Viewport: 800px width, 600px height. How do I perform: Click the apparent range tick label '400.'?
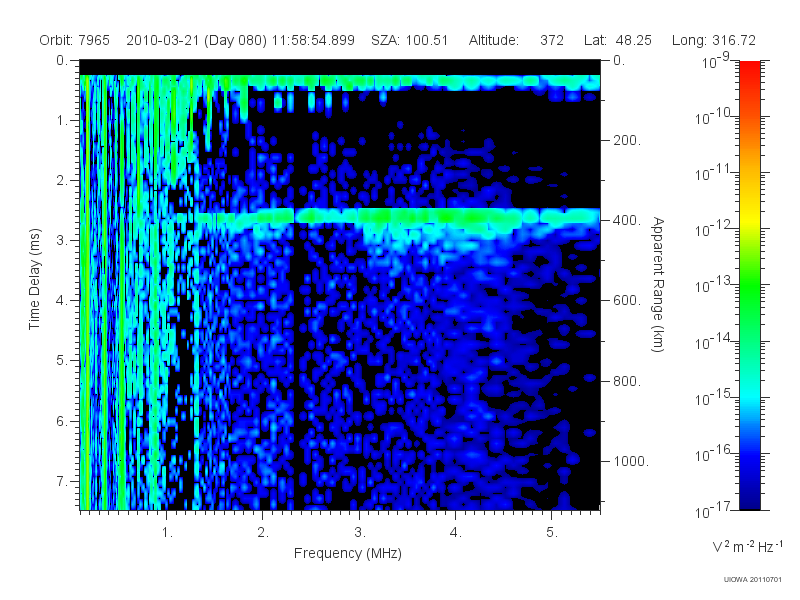pyautogui.click(x=627, y=220)
